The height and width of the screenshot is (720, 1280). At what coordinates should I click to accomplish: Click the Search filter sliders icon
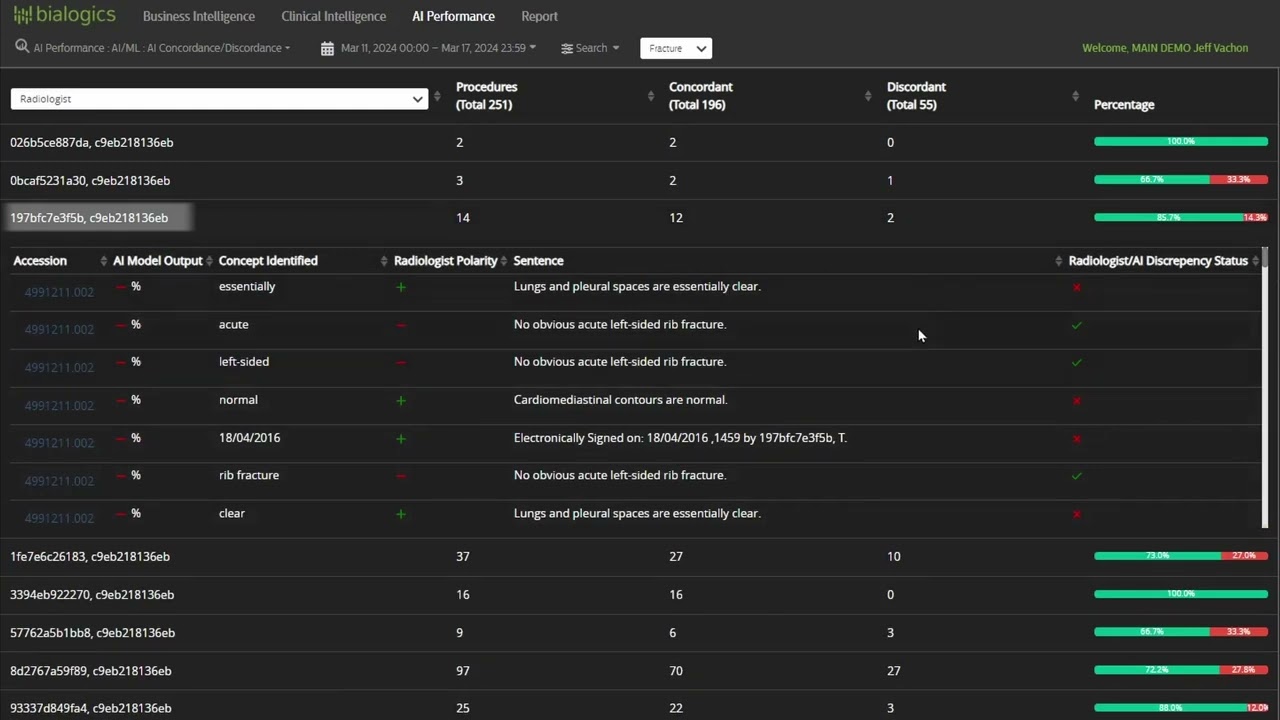pos(567,48)
